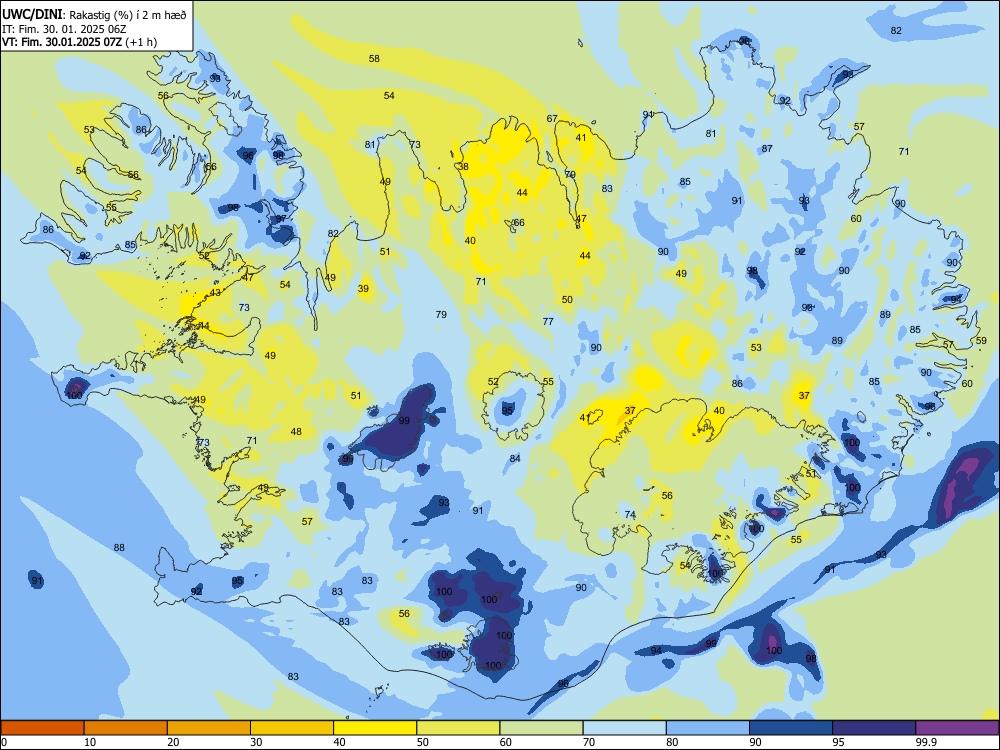The width and height of the screenshot is (1000, 750).
Task: Click the legend scale label '20'
Action: [173, 742]
